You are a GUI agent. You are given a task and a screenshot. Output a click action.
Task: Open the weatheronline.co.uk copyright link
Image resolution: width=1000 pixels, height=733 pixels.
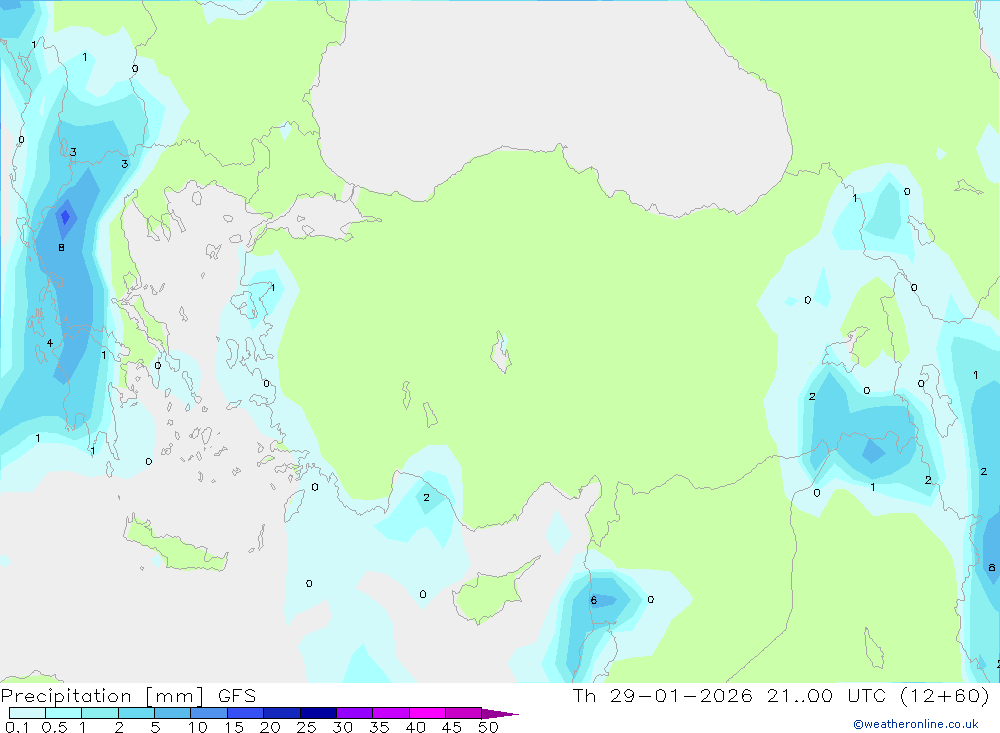tap(915, 724)
